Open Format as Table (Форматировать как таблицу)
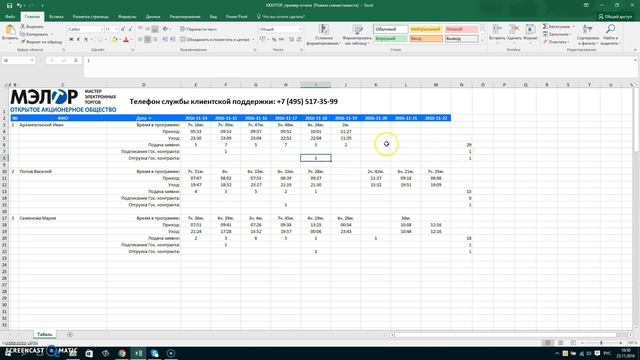The width and height of the screenshot is (640, 360). tap(357, 35)
